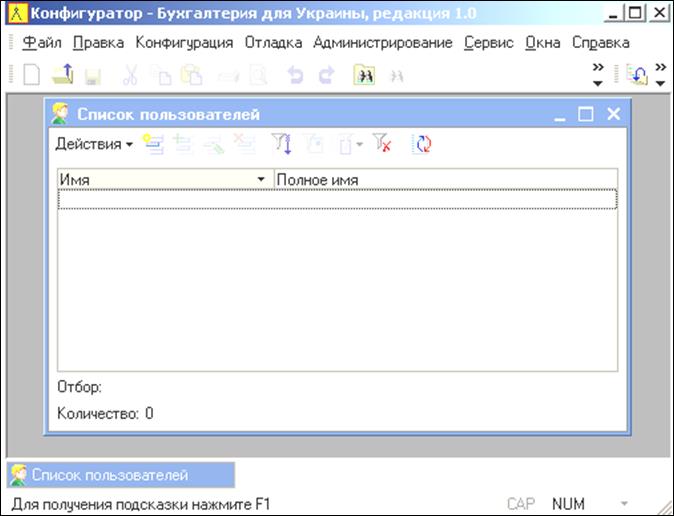The width and height of the screenshot is (674, 516).
Task: Click the Find binoculars icon
Action: coord(364,75)
